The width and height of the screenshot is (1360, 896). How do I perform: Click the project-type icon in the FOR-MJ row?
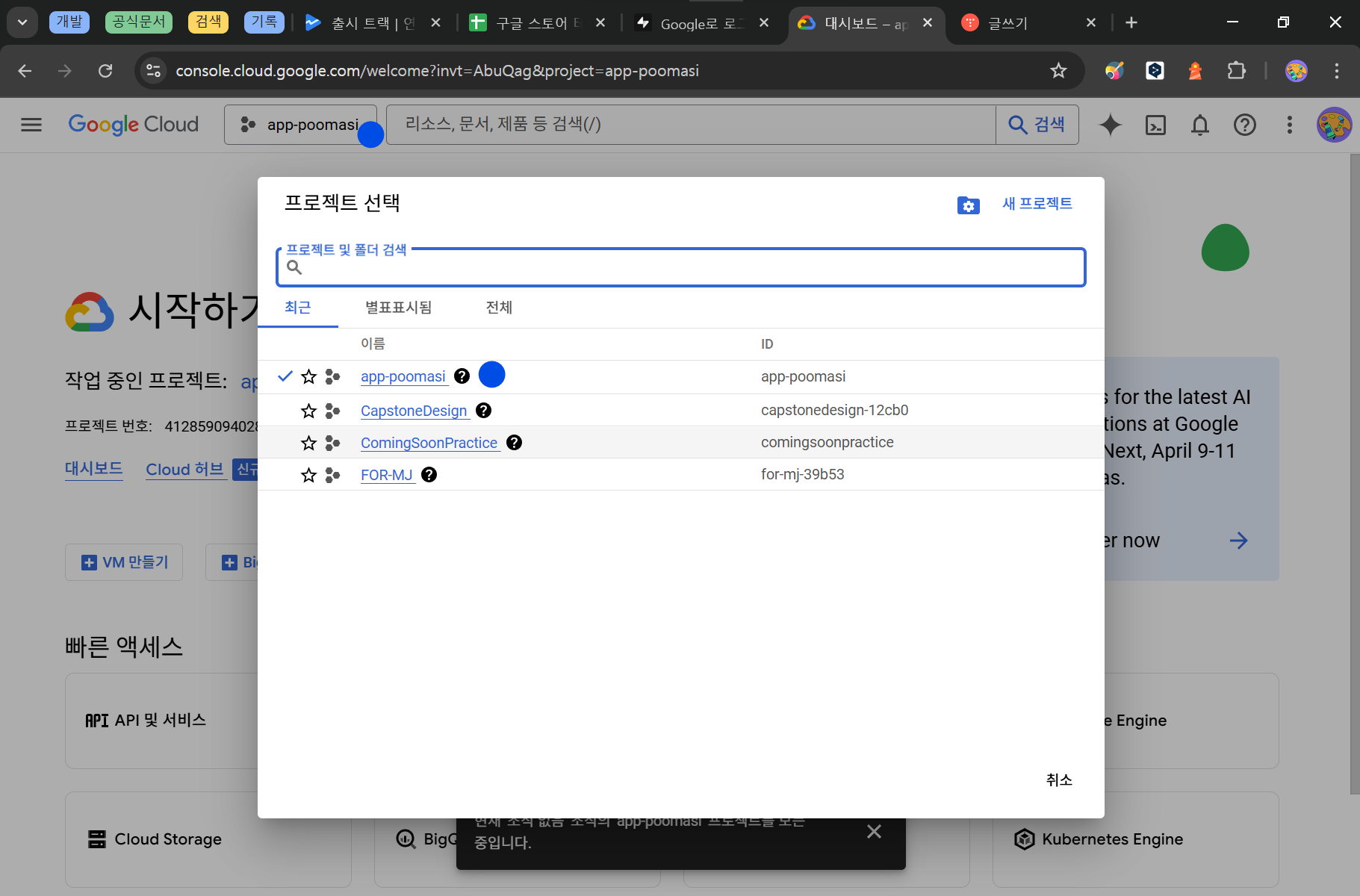point(333,475)
